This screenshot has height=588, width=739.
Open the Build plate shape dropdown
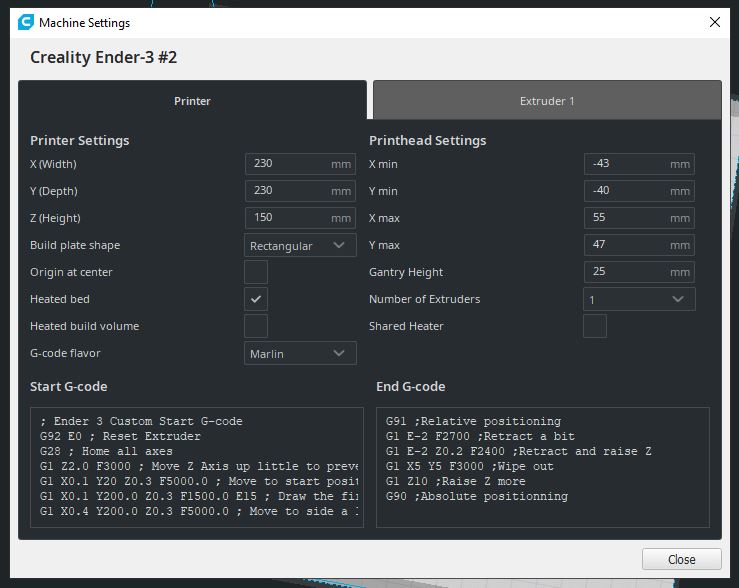pos(300,245)
